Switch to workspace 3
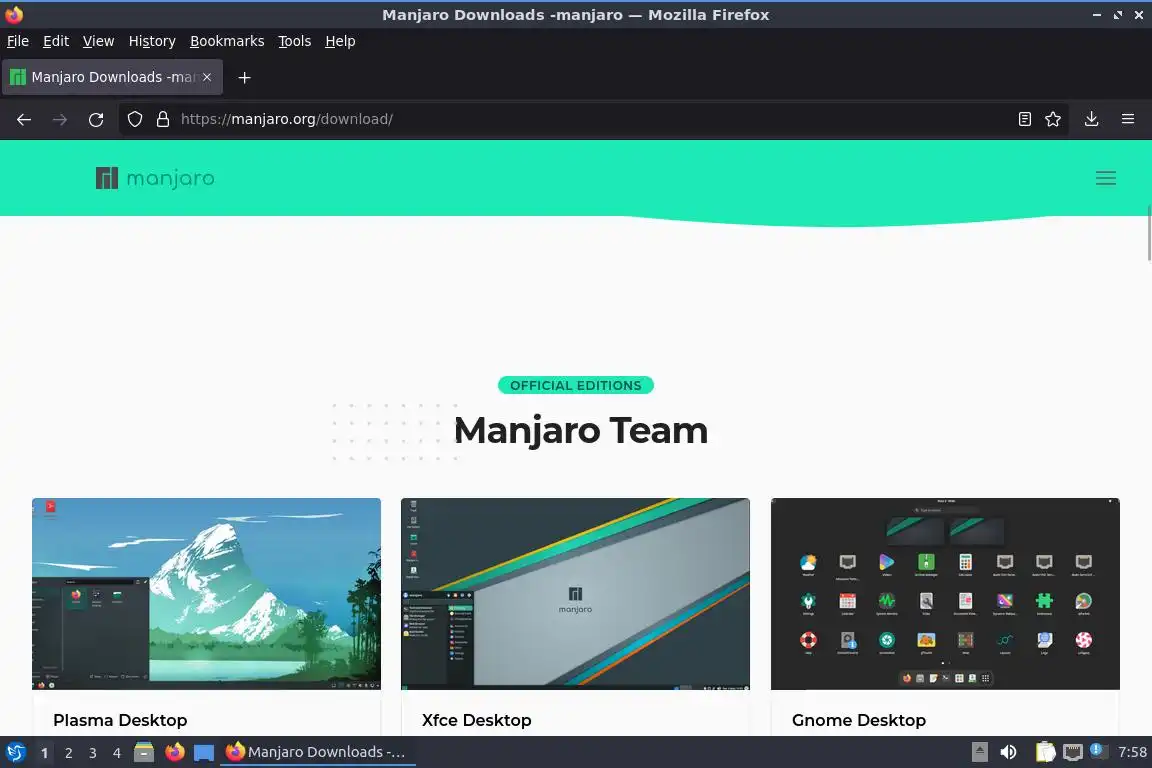This screenshot has height=768, width=1152. pos(93,753)
